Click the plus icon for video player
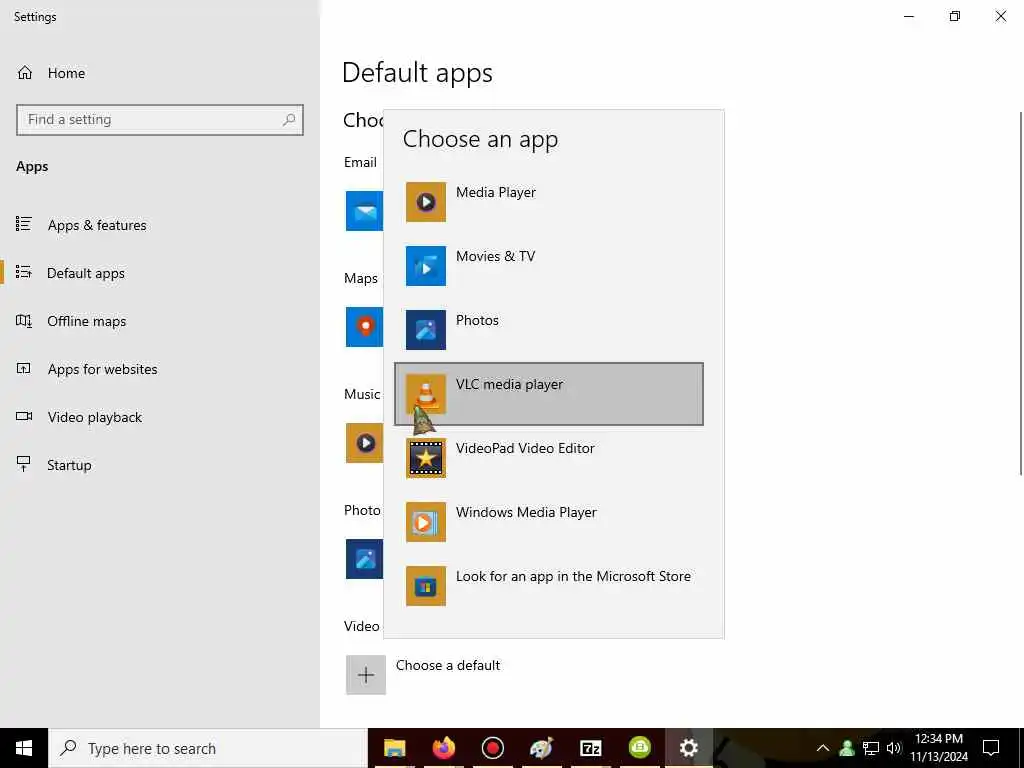This screenshot has width=1024, height=768. (366, 675)
